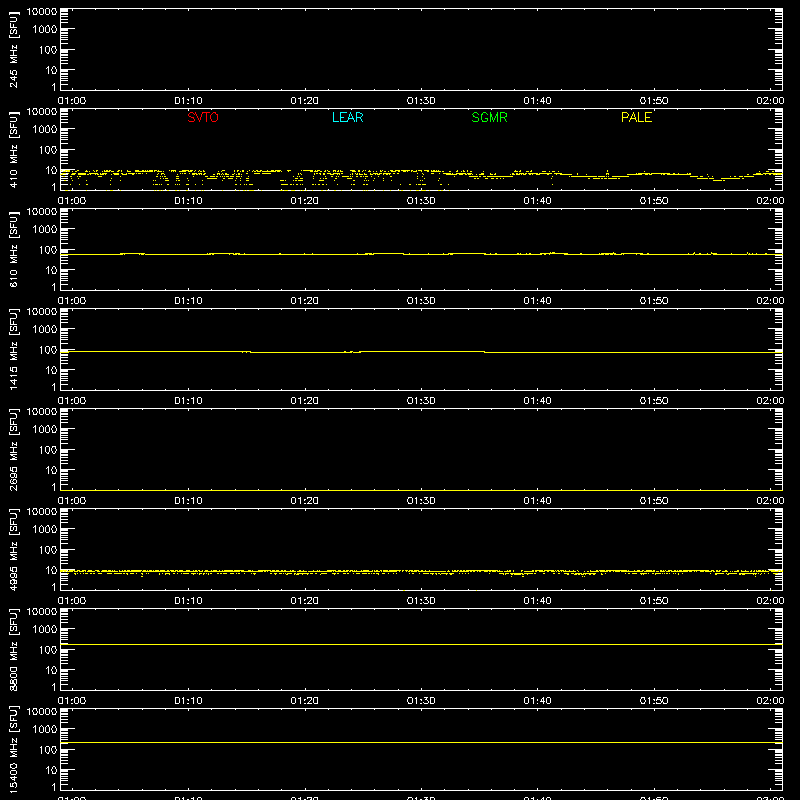The height and width of the screenshot is (800, 800).
Task: Select the '4995 MHz [SFU]' axis title
Action: point(13,549)
